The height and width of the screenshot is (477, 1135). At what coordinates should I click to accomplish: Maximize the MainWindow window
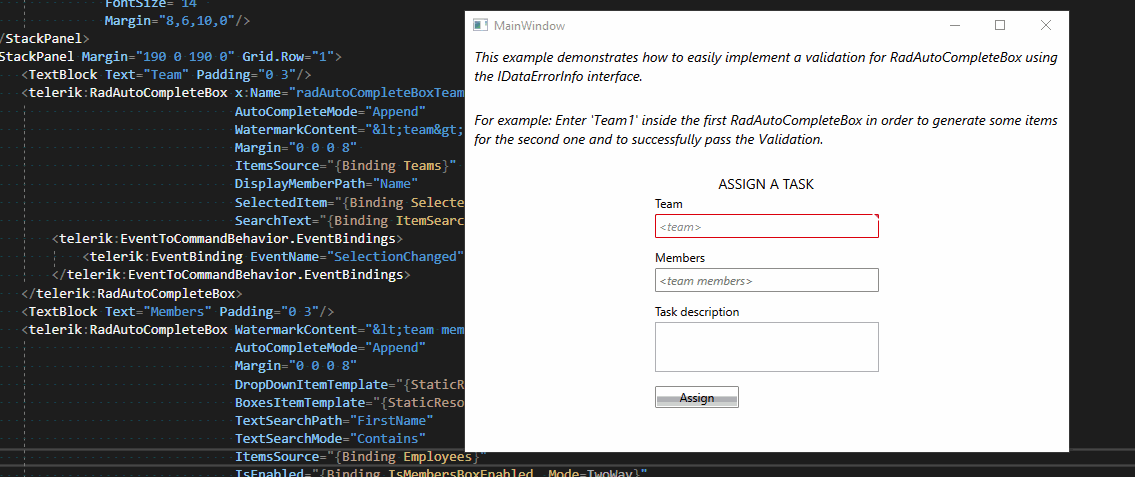click(1000, 25)
